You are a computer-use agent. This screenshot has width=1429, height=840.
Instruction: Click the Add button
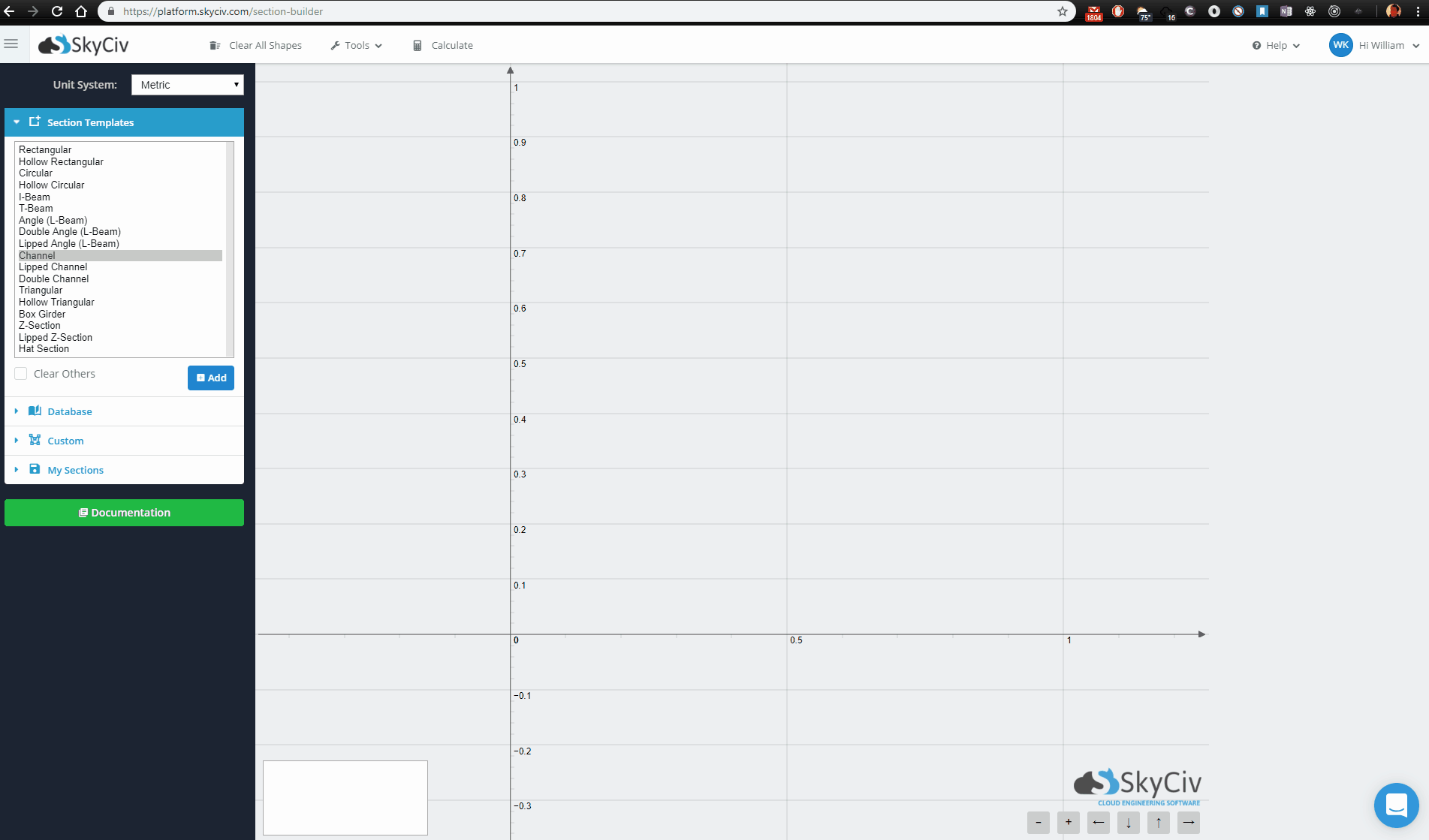tap(211, 378)
